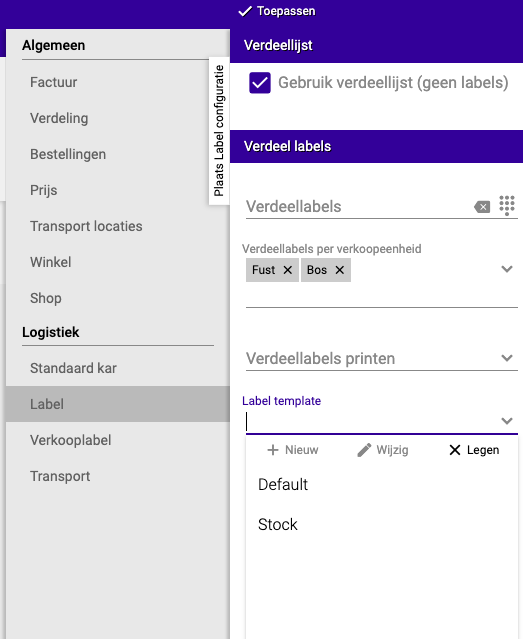
Task: Click the X Legen icon to clear selection
Action: 455,450
